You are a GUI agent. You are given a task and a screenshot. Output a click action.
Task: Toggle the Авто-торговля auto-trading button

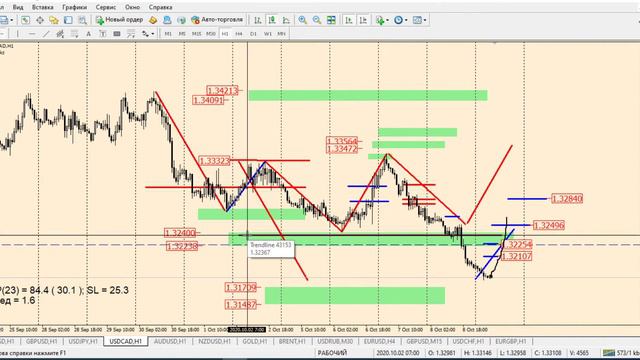tap(217, 20)
